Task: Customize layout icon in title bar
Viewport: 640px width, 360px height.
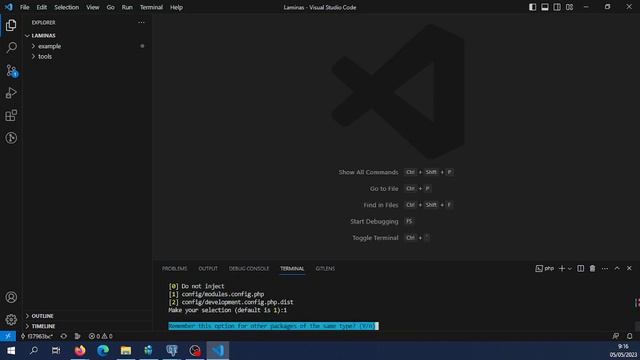Action: point(569,7)
